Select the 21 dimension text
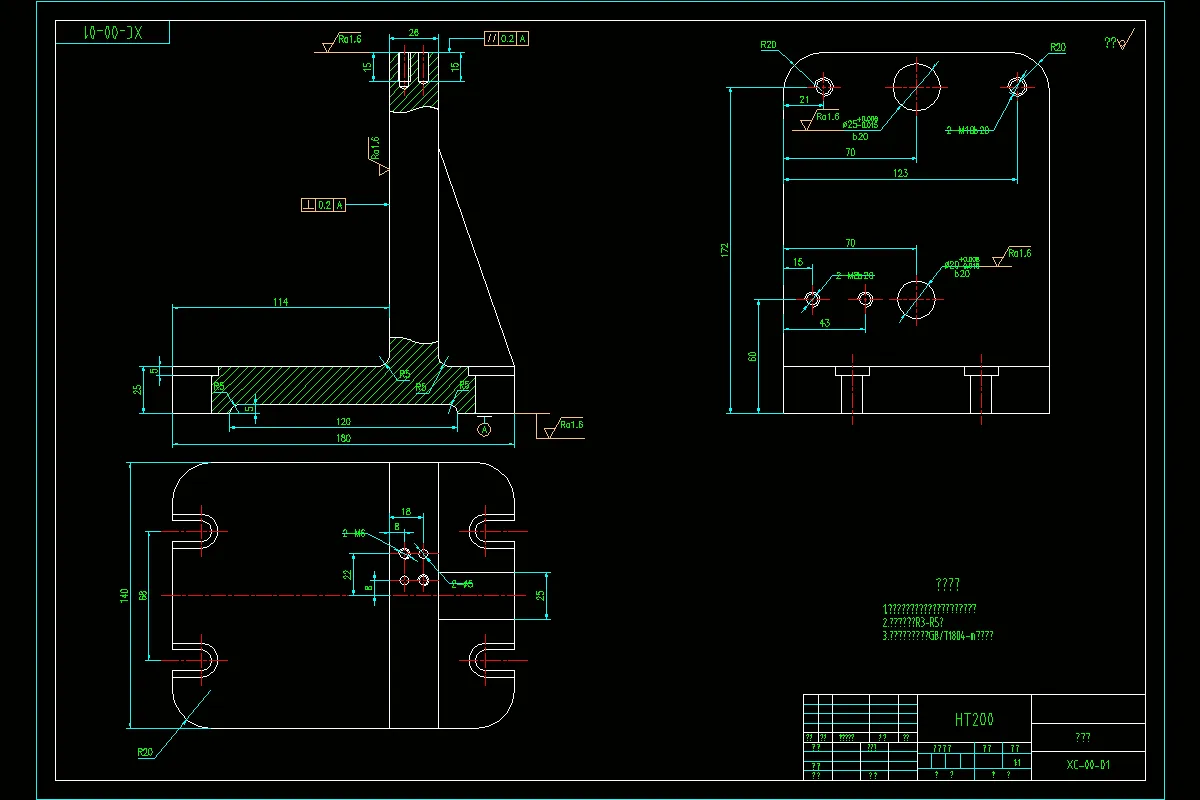The height and width of the screenshot is (800, 1200). click(804, 99)
